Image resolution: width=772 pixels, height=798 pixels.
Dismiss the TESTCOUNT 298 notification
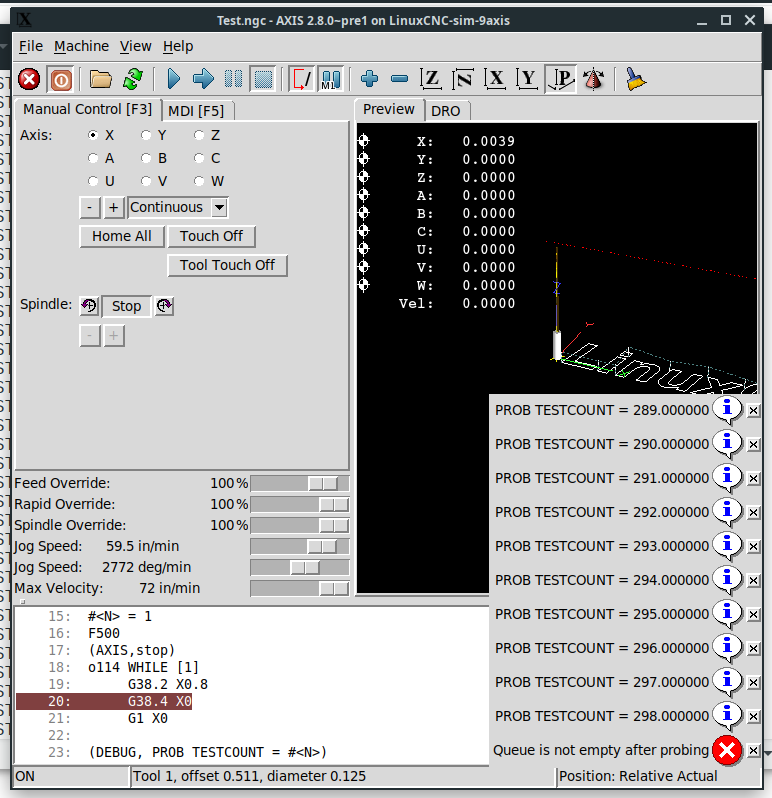coord(754,717)
